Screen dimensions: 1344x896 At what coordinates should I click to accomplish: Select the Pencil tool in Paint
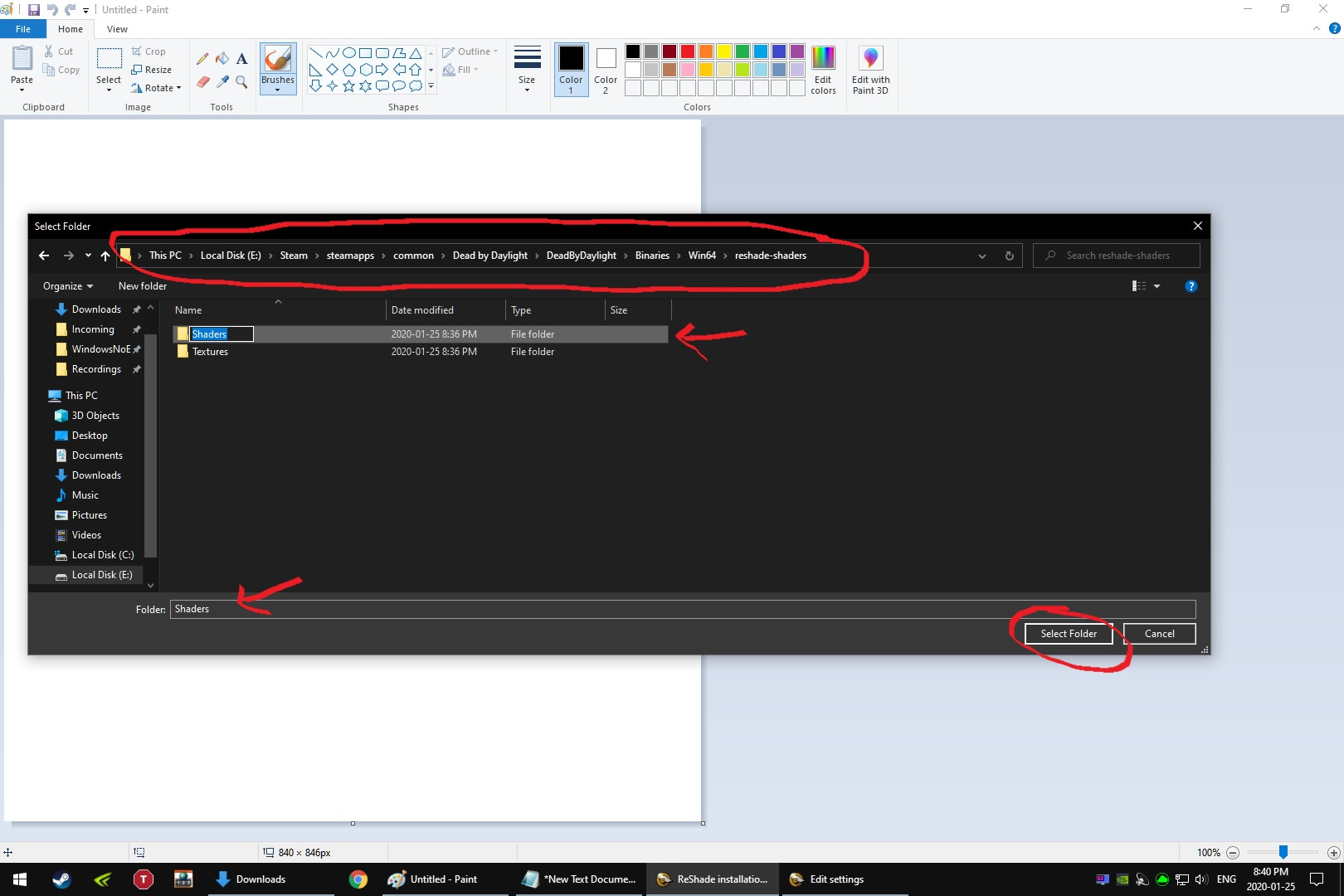point(202,59)
